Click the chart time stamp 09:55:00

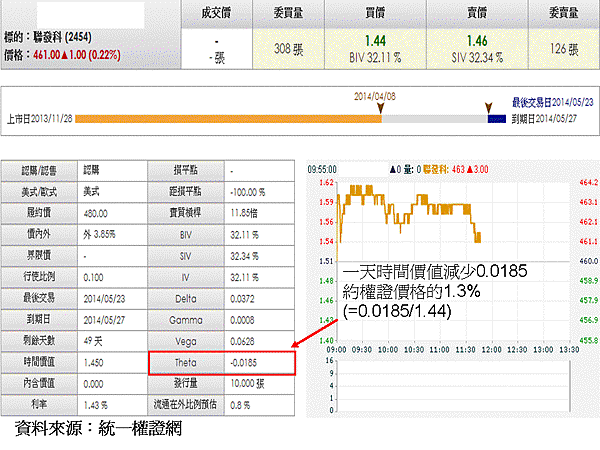coord(322,170)
